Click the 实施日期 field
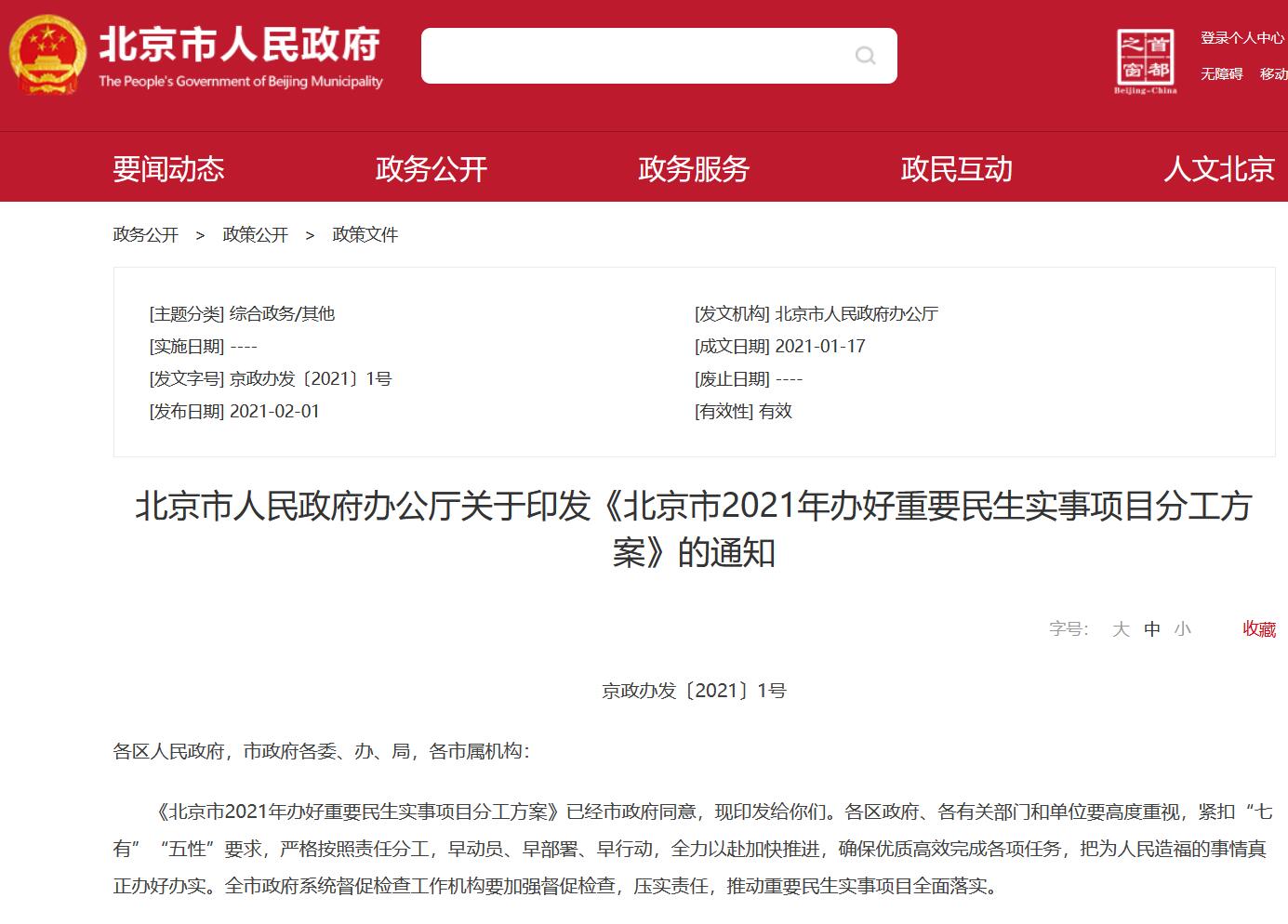This screenshot has width=1288, height=924. pos(204,347)
